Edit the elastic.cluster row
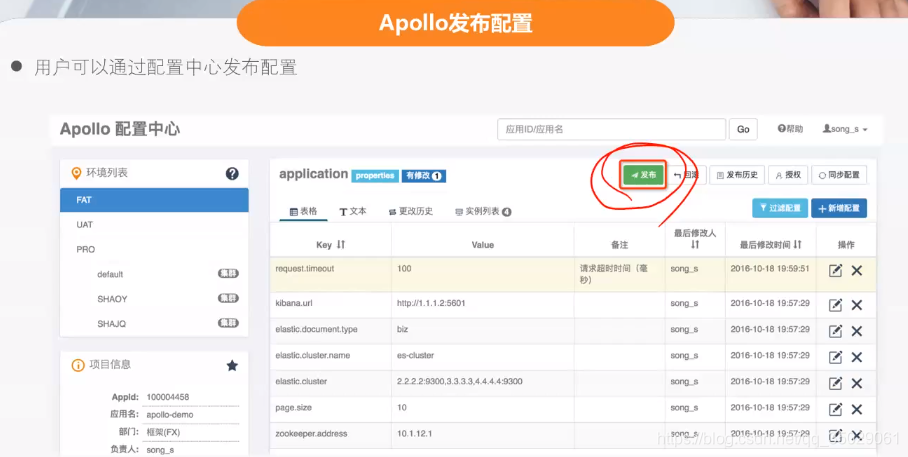Image resolution: width=908 pixels, height=457 pixels. coord(835,383)
